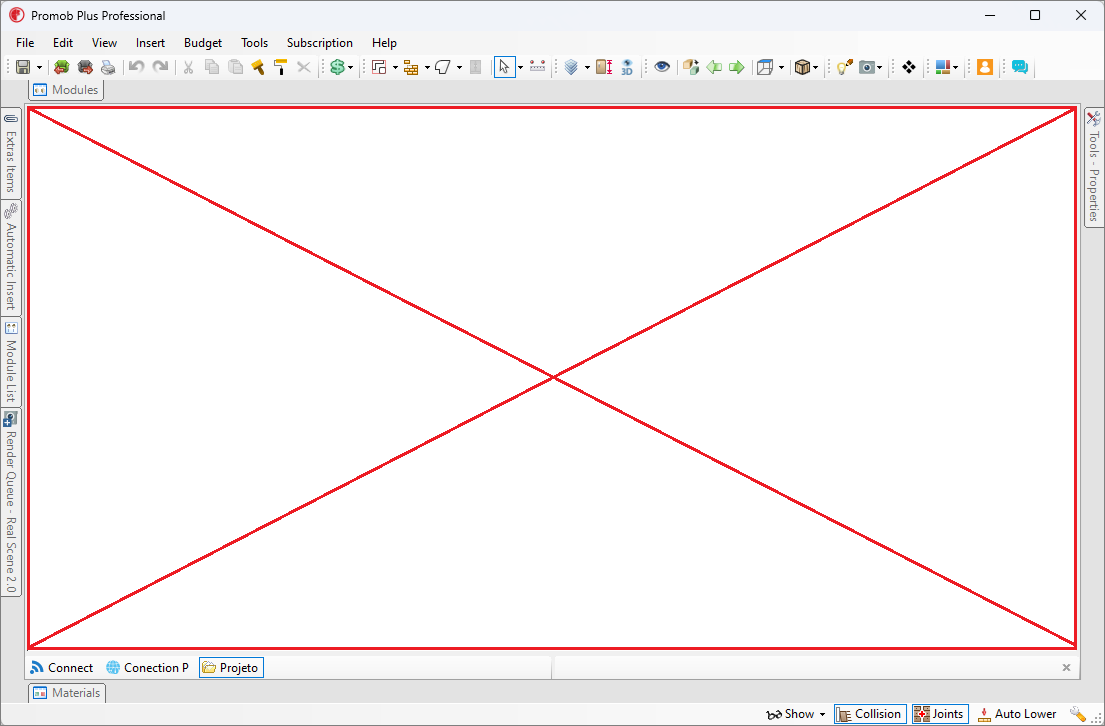Click the colored layout squares icon
This screenshot has width=1105, height=726.
[x=943, y=67]
